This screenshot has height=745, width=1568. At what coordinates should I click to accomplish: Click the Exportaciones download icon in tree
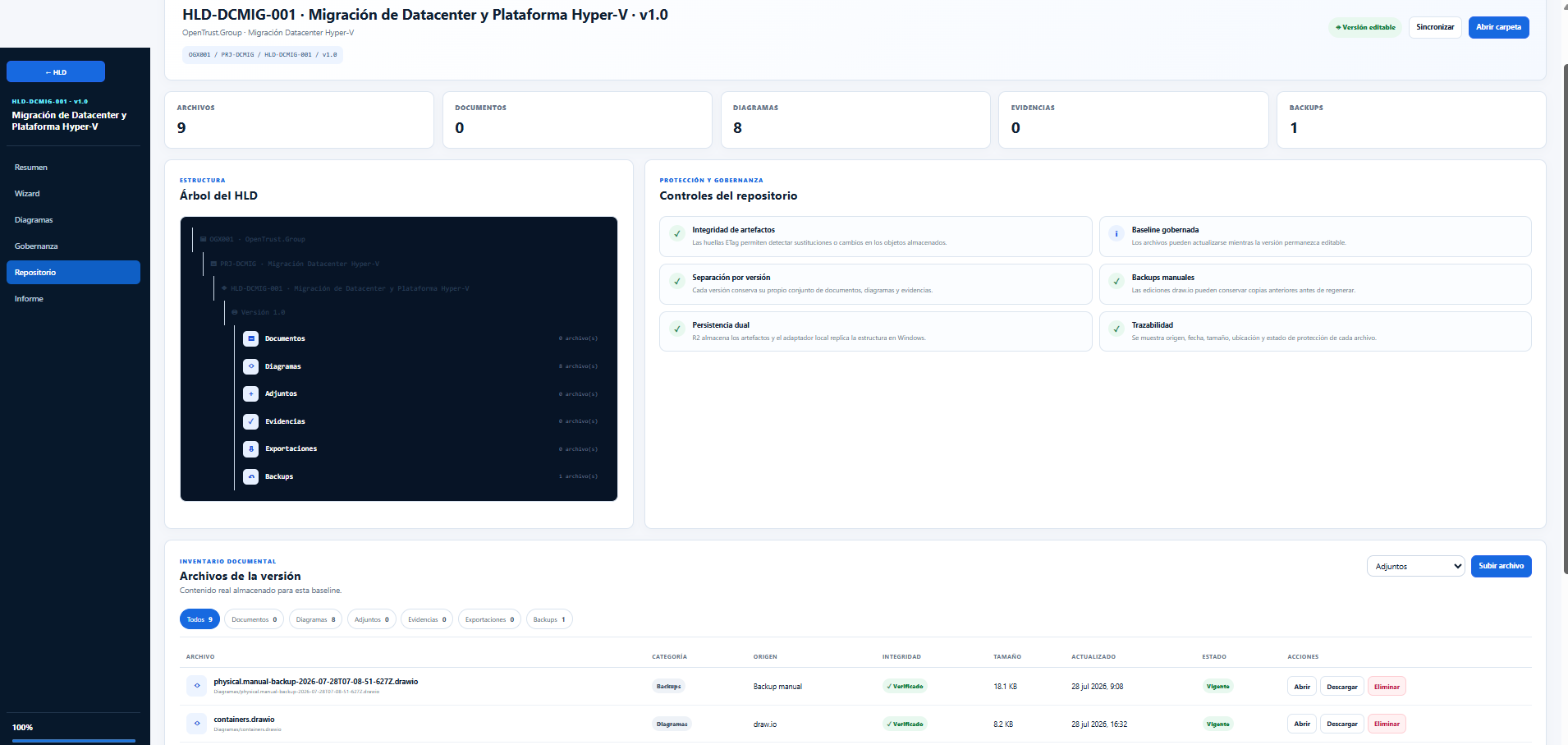coord(251,448)
